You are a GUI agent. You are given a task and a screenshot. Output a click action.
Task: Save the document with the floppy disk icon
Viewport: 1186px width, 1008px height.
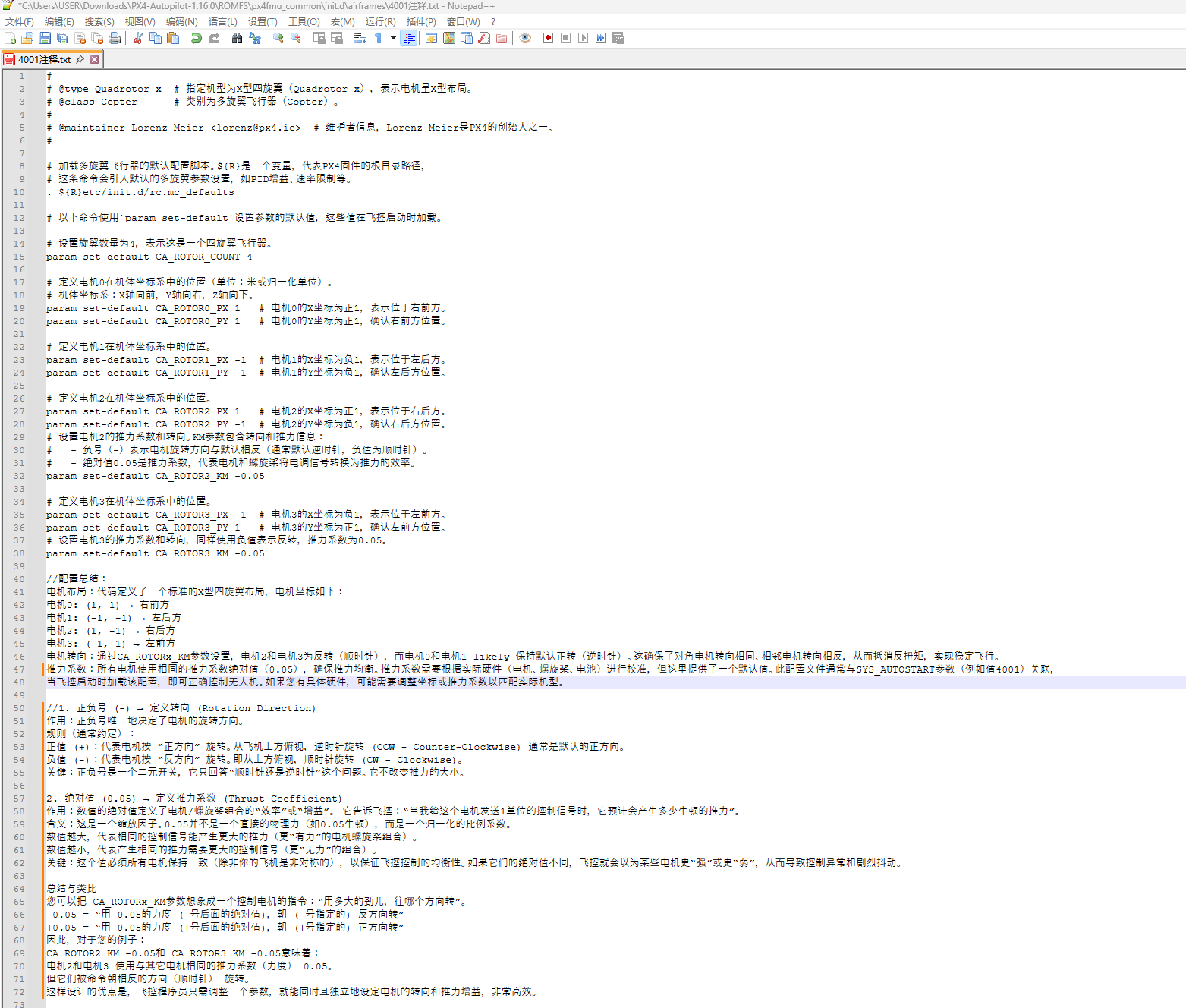(x=45, y=38)
